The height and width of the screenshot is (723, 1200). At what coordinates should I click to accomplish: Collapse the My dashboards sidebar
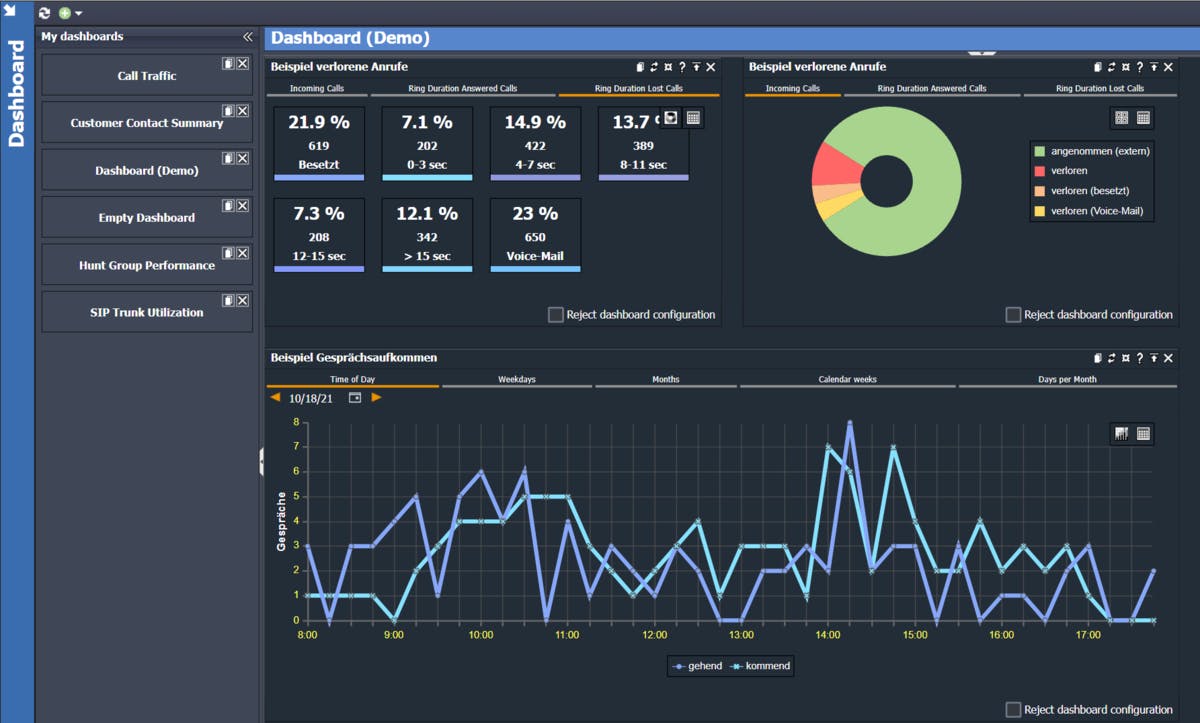click(x=248, y=36)
